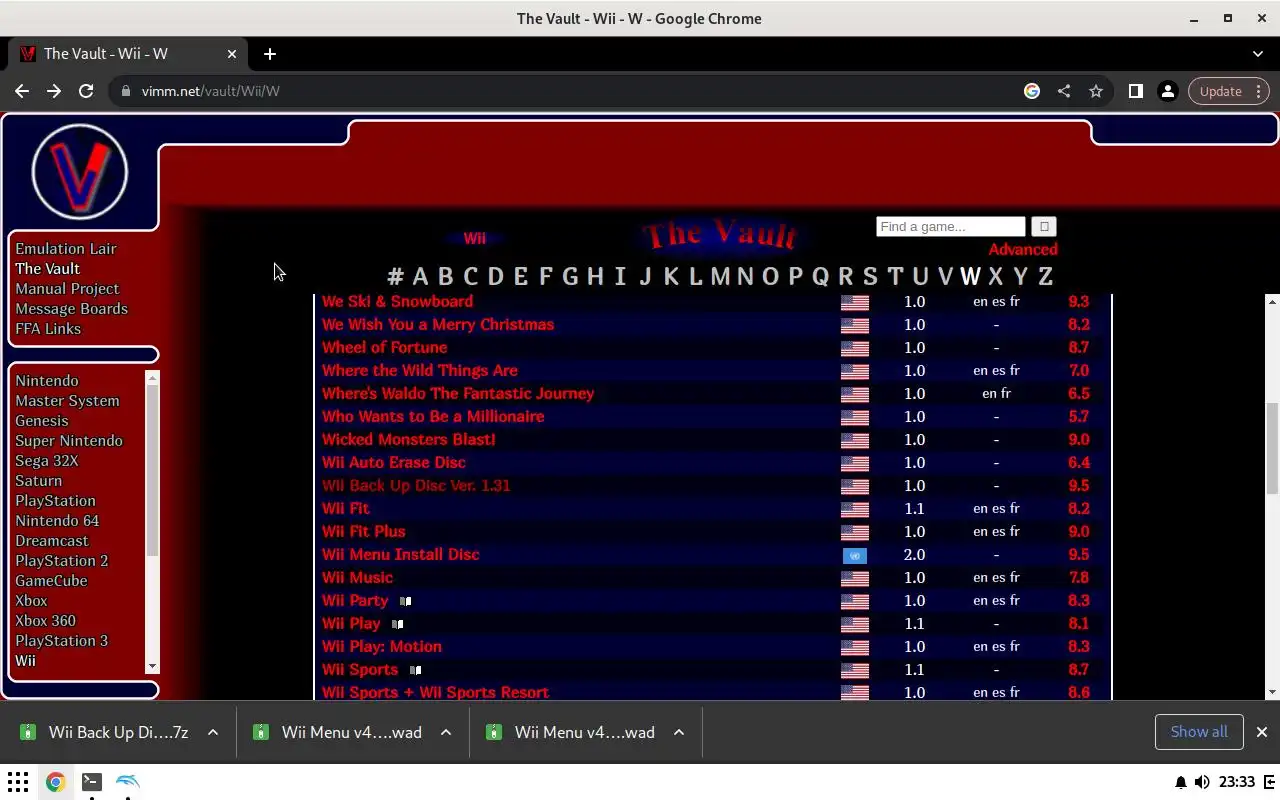Open Wii Back Up Disc Ver. 1.31 link
Screen dimensions: 1280x800
416,486
